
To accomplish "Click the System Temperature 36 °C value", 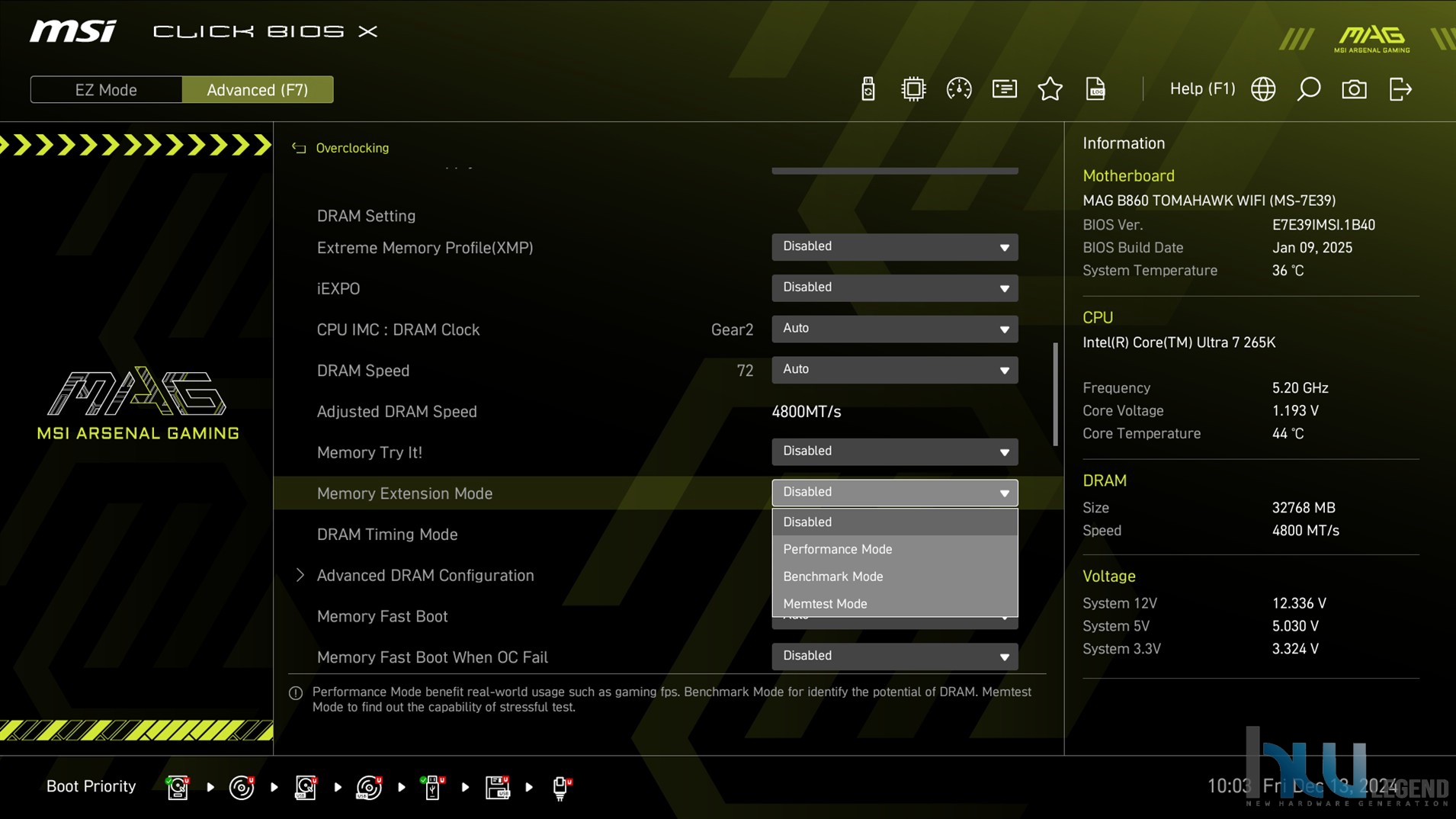I will 1288,271.
